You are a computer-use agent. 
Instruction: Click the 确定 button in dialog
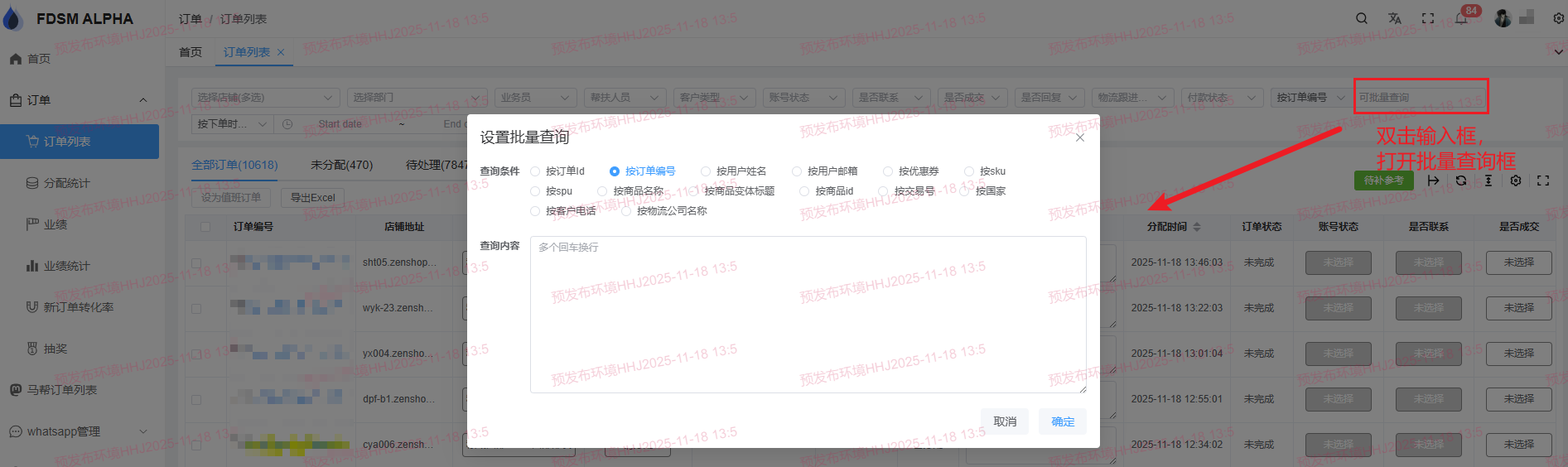[1063, 421]
